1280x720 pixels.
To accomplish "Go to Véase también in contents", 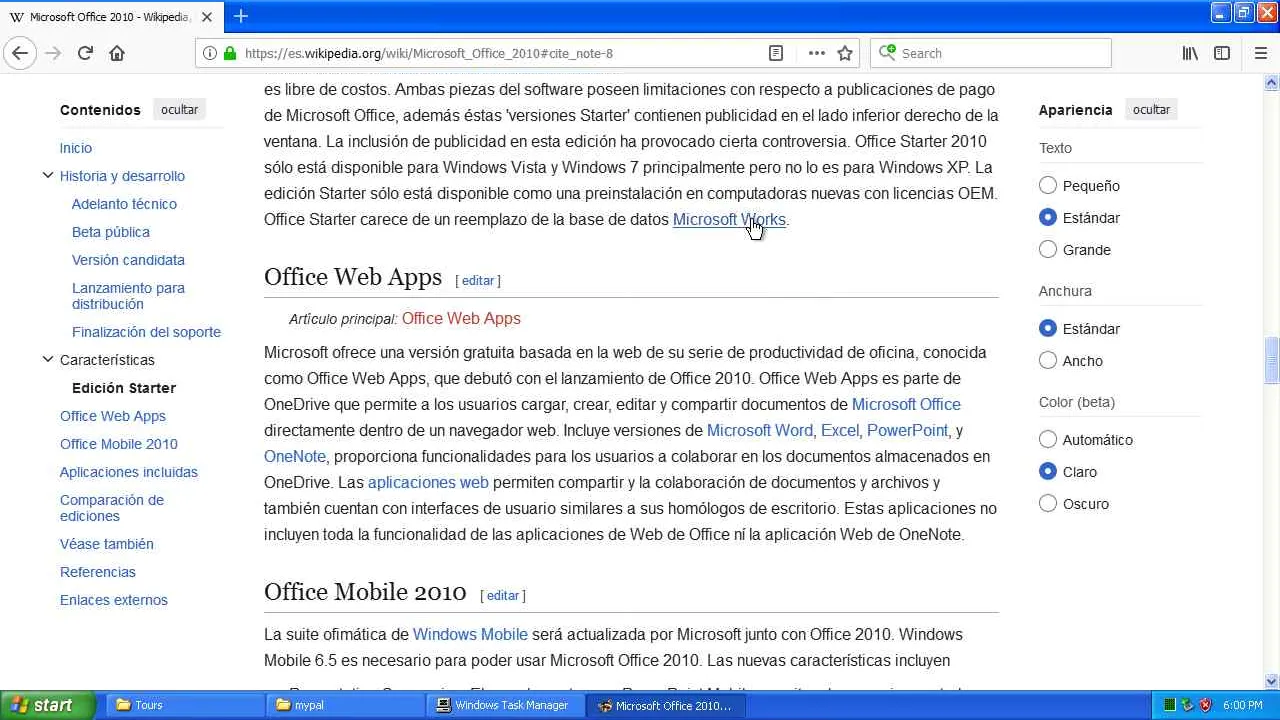I will coord(107,544).
